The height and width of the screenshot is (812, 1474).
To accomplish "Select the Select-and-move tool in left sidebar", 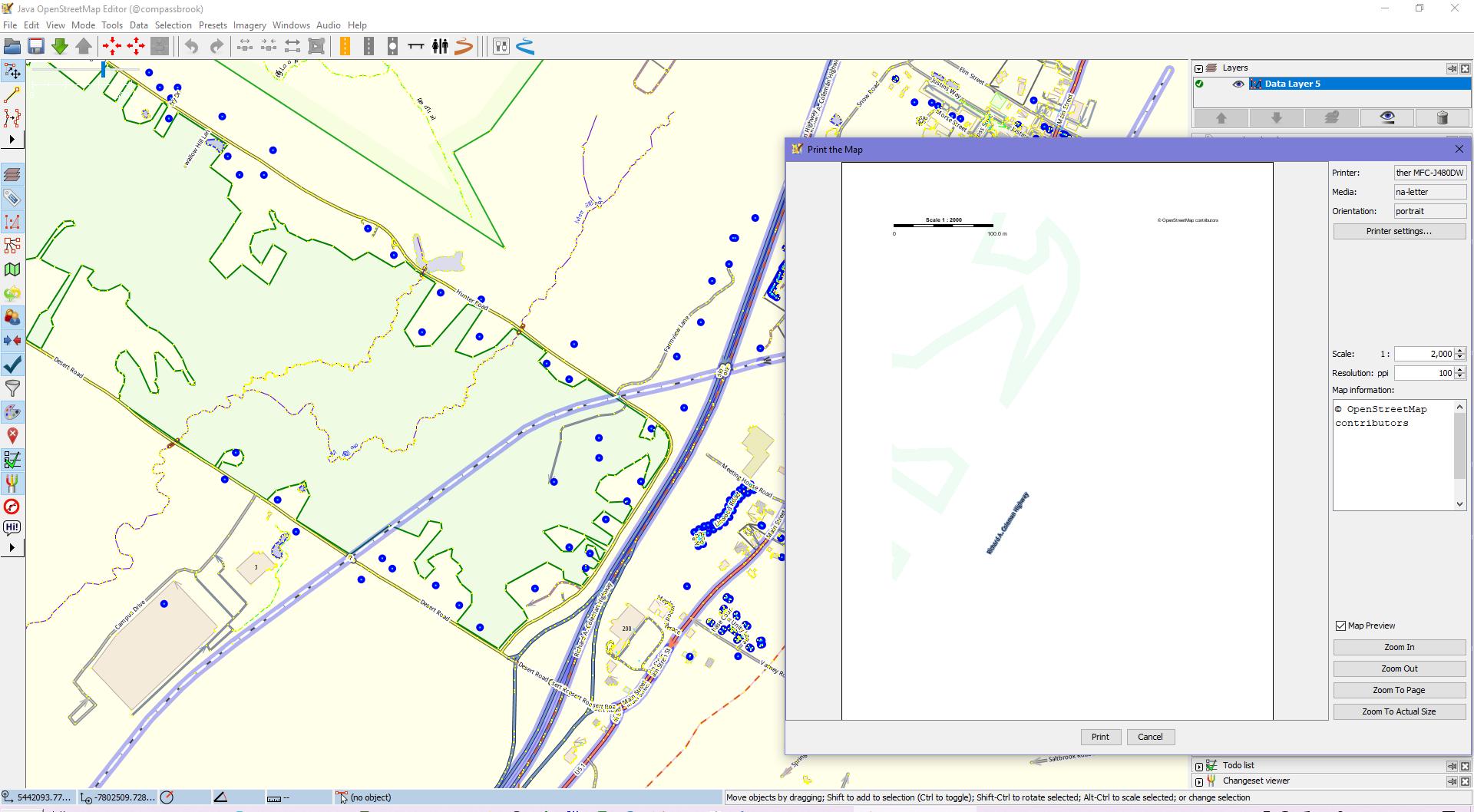I will pyautogui.click(x=12, y=71).
